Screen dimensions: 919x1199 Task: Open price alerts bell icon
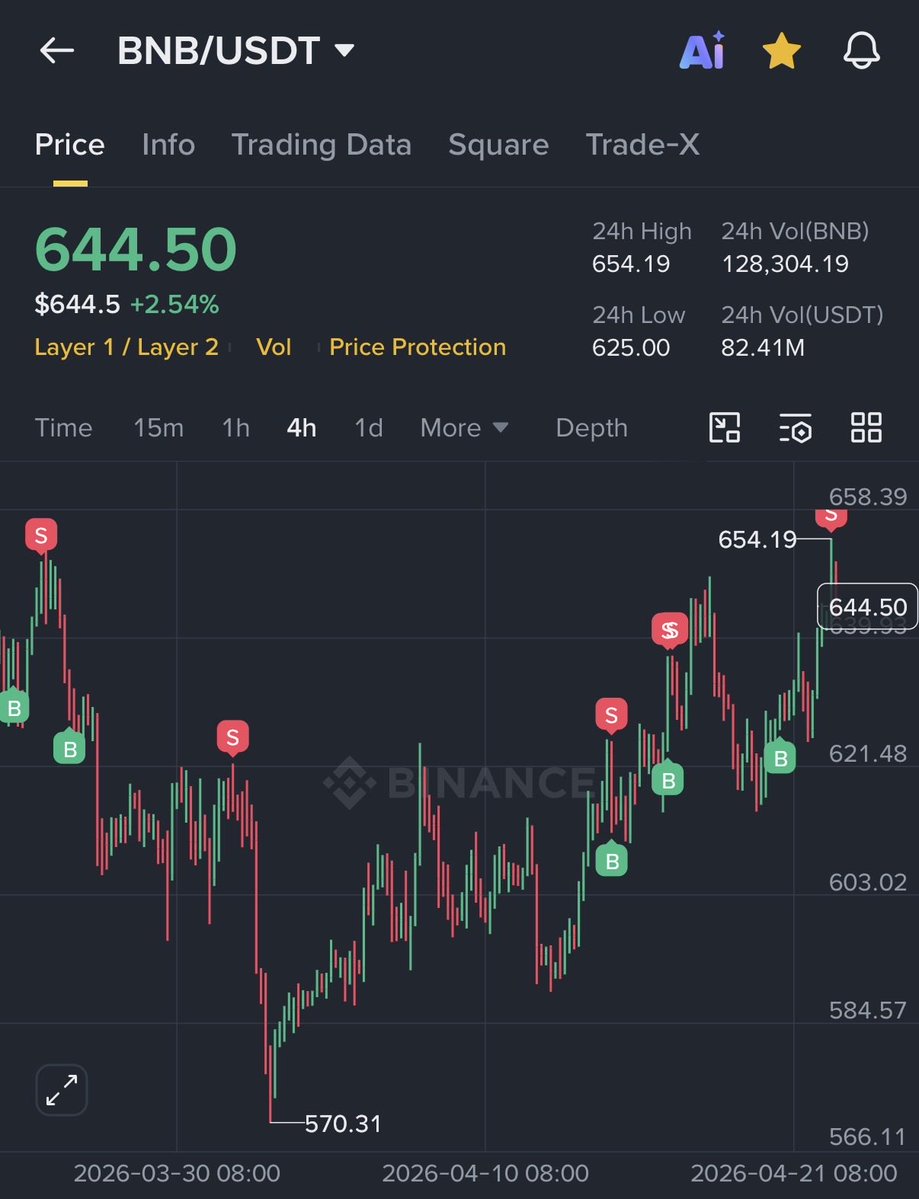[x=862, y=51]
